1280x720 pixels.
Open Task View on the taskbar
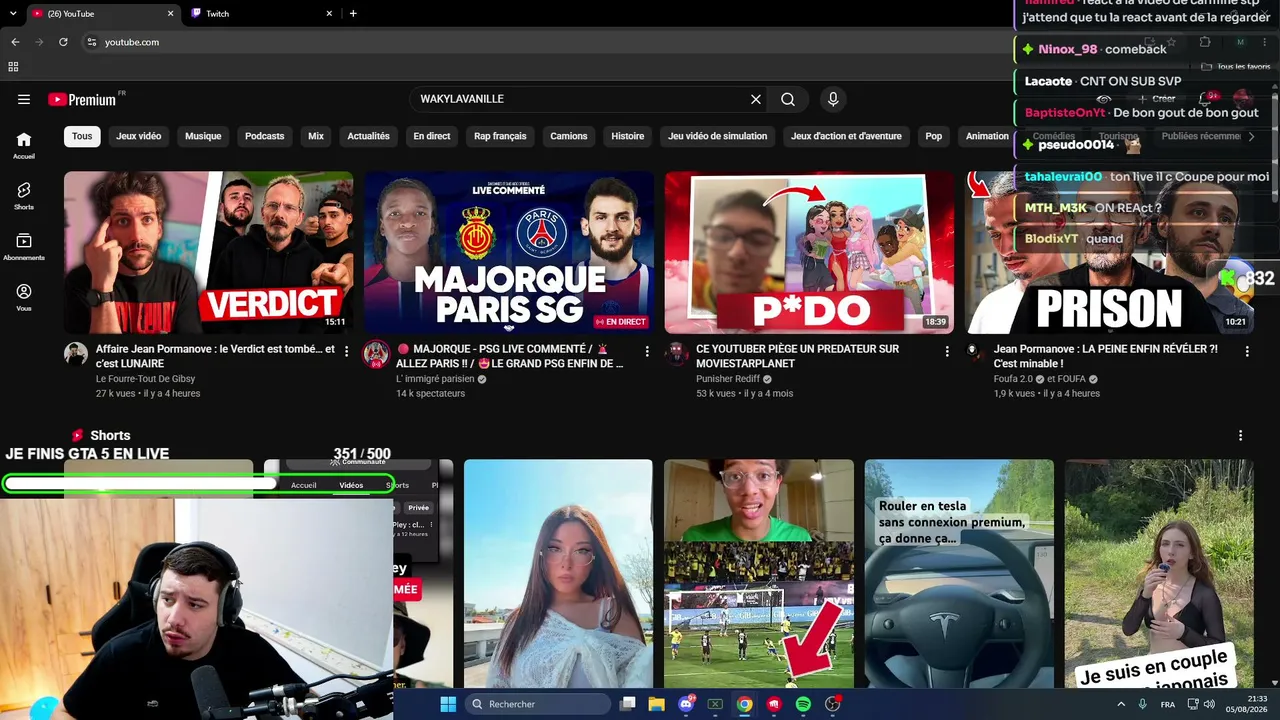pyautogui.click(x=627, y=704)
